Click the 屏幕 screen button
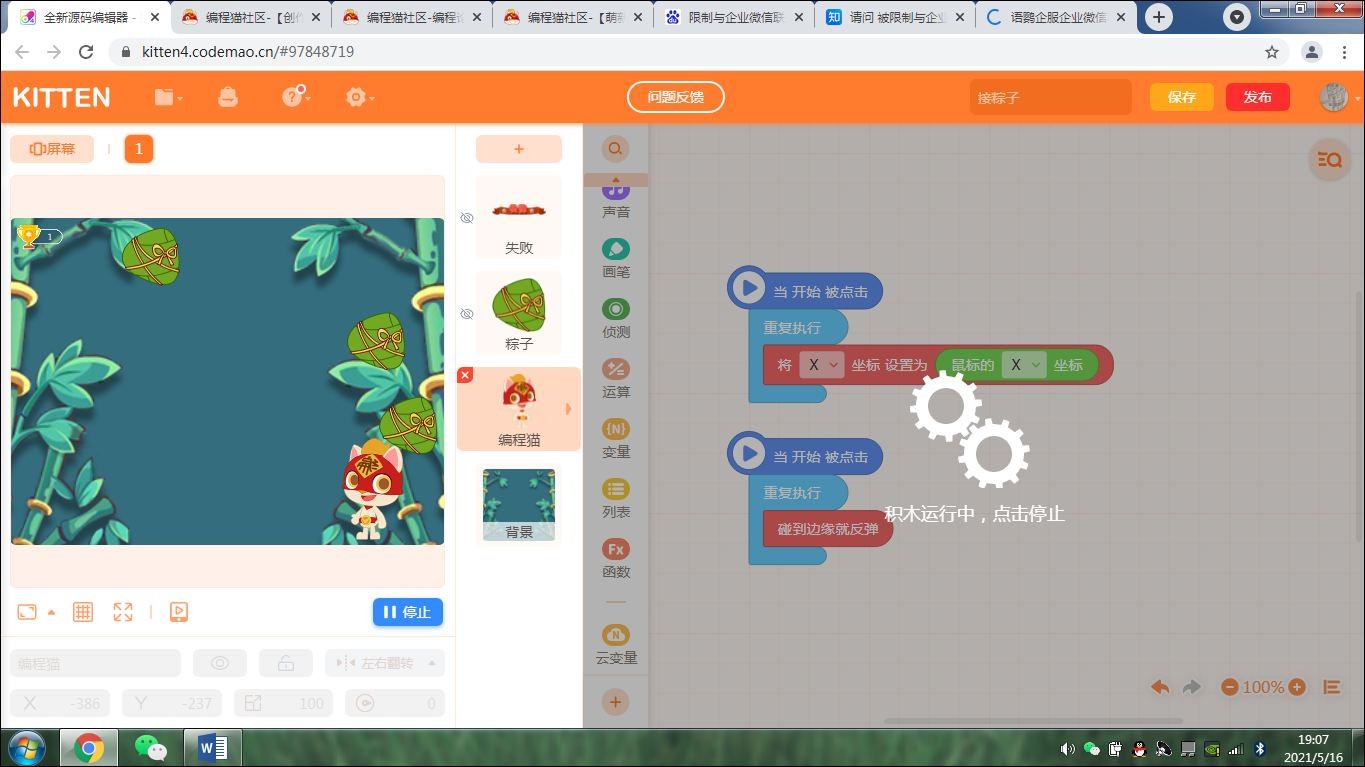Image resolution: width=1365 pixels, height=767 pixels. [x=52, y=149]
